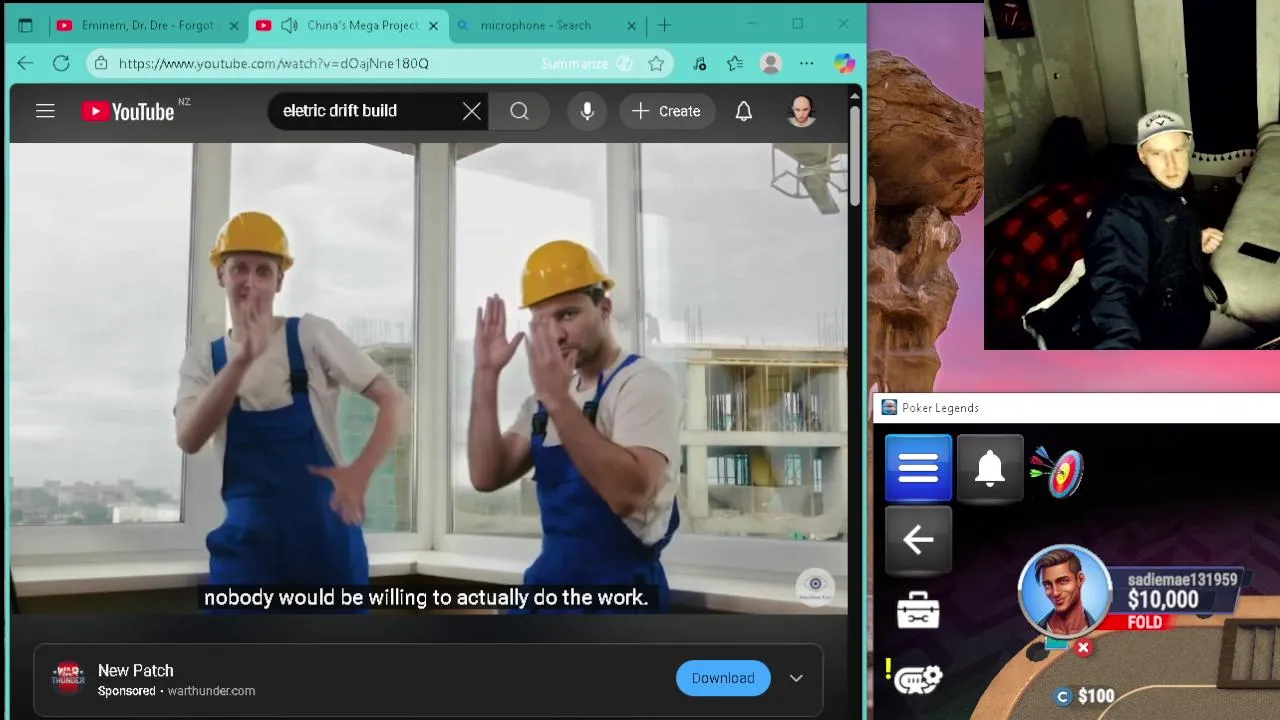This screenshot has width=1280, height=720.
Task: Open the Poker Legends dartboard missions icon
Action: [1058, 470]
